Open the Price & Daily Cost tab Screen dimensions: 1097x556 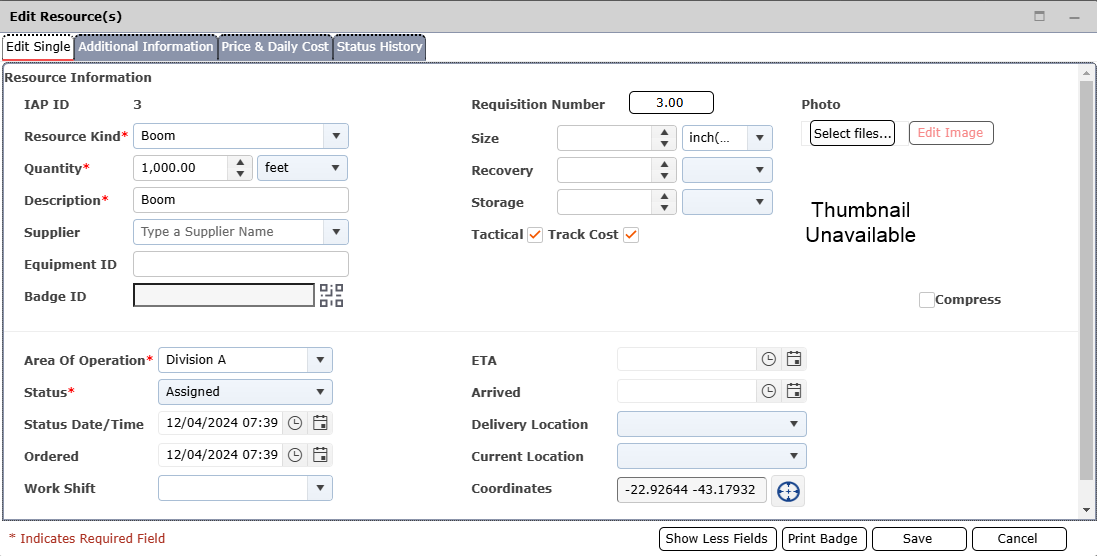[x=275, y=47]
